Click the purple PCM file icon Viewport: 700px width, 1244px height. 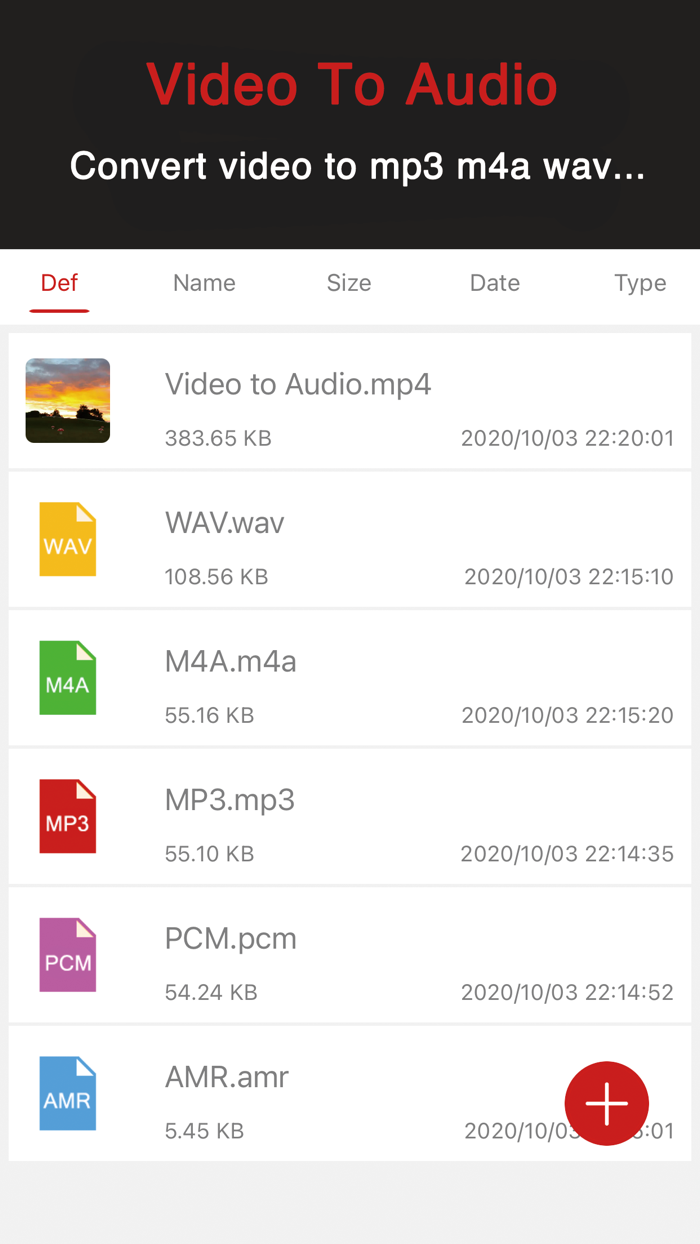coord(67,955)
